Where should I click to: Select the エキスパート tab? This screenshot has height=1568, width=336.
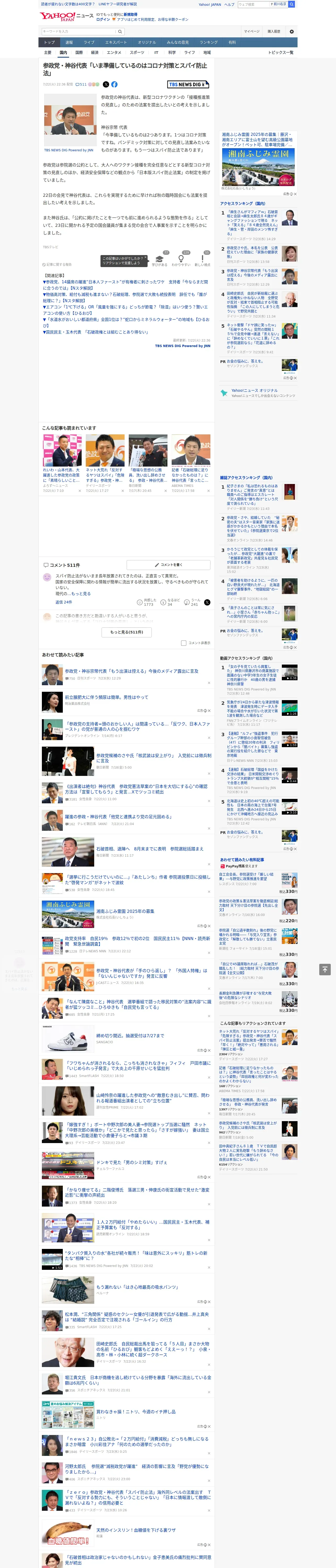pos(116,42)
